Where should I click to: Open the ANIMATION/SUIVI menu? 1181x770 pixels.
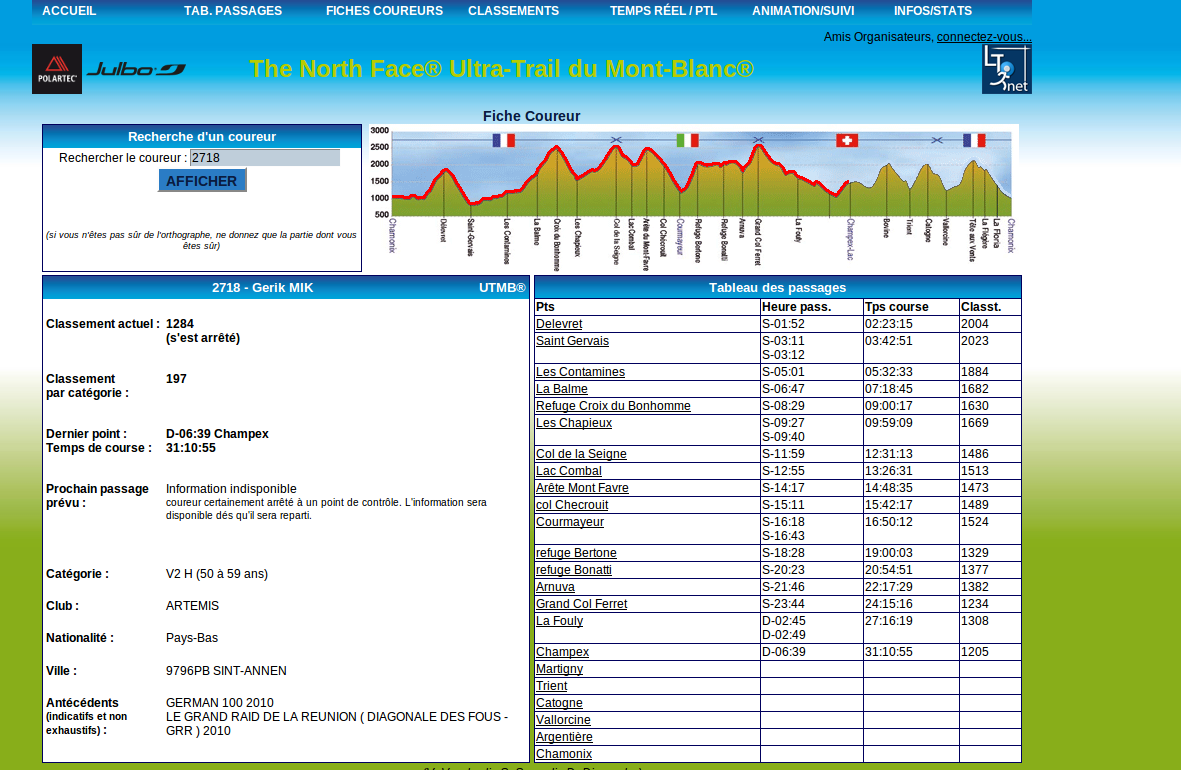(x=803, y=11)
